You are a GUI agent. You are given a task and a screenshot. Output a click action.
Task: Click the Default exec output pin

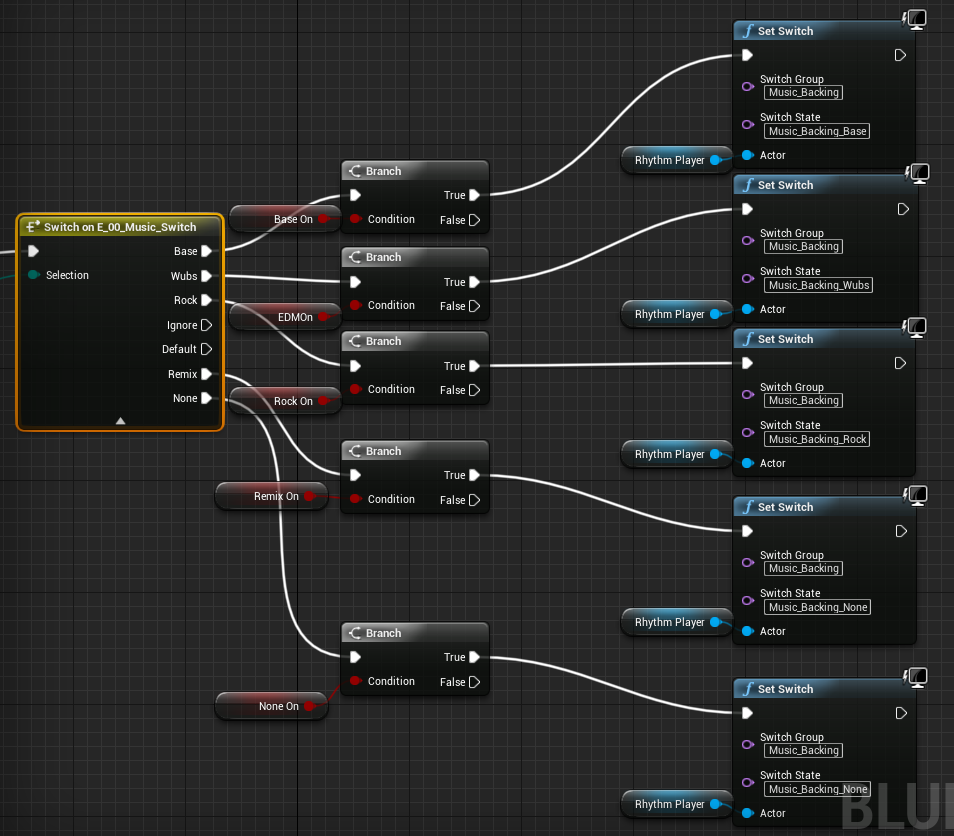(x=207, y=349)
